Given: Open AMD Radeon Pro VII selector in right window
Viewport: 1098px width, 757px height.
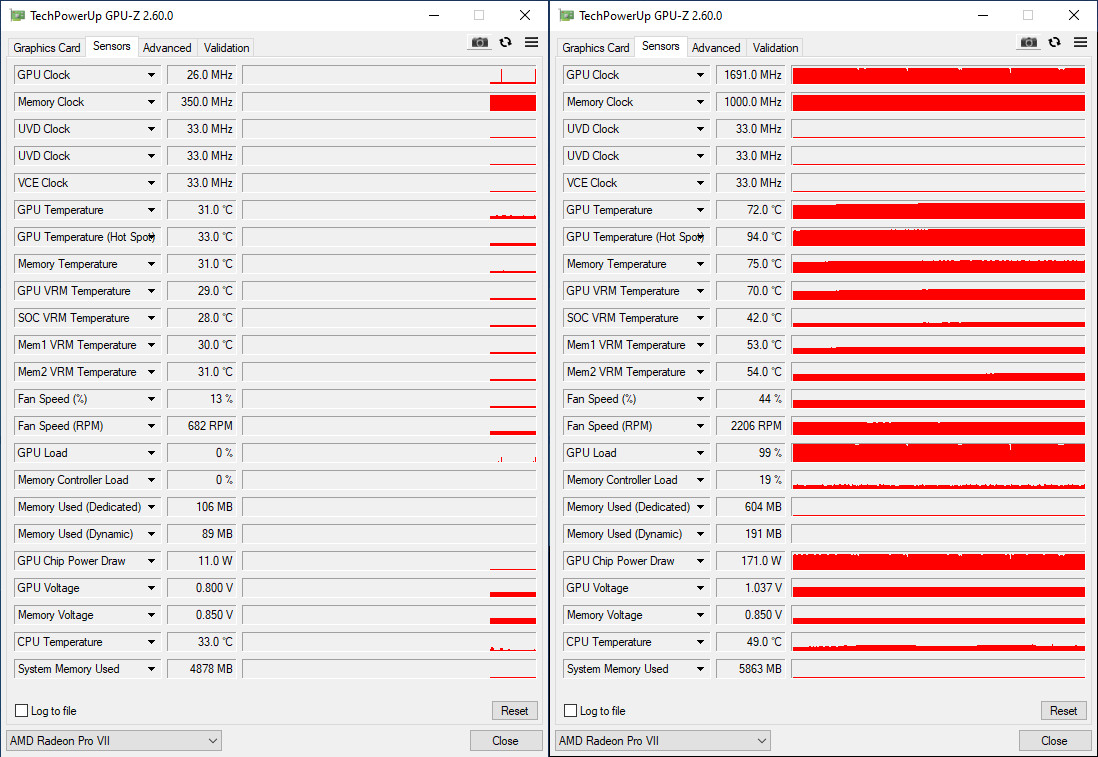Looking at the screenshot, I should (x=663, y=741).
